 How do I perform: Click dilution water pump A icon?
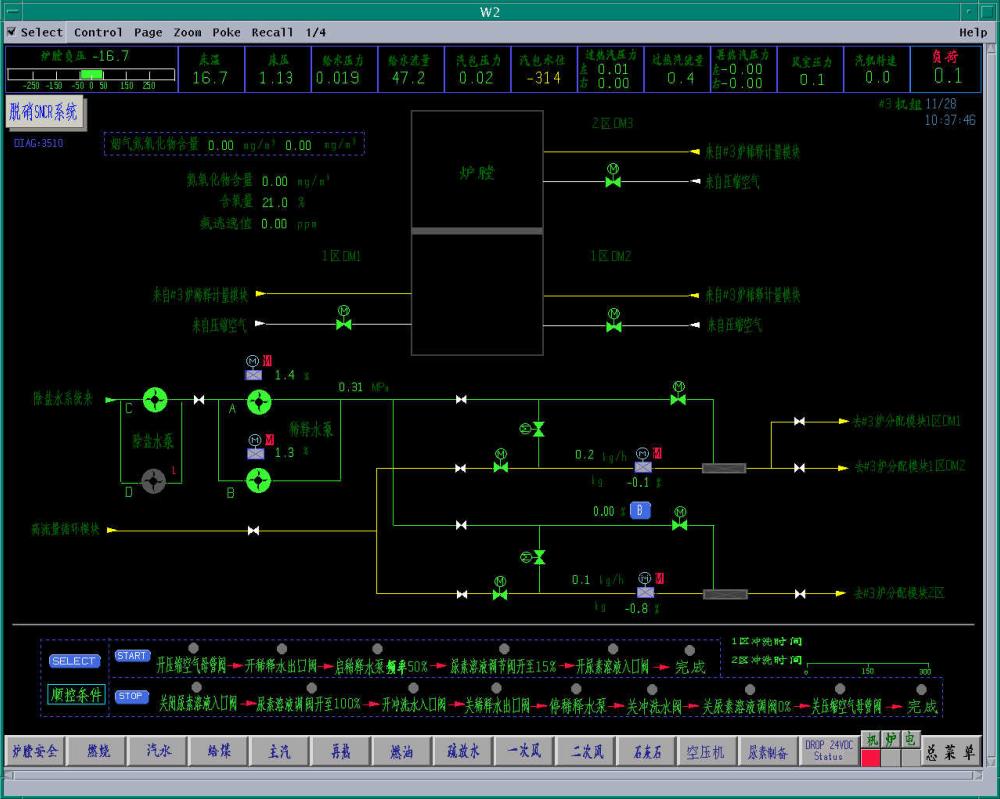coord(259,401)
